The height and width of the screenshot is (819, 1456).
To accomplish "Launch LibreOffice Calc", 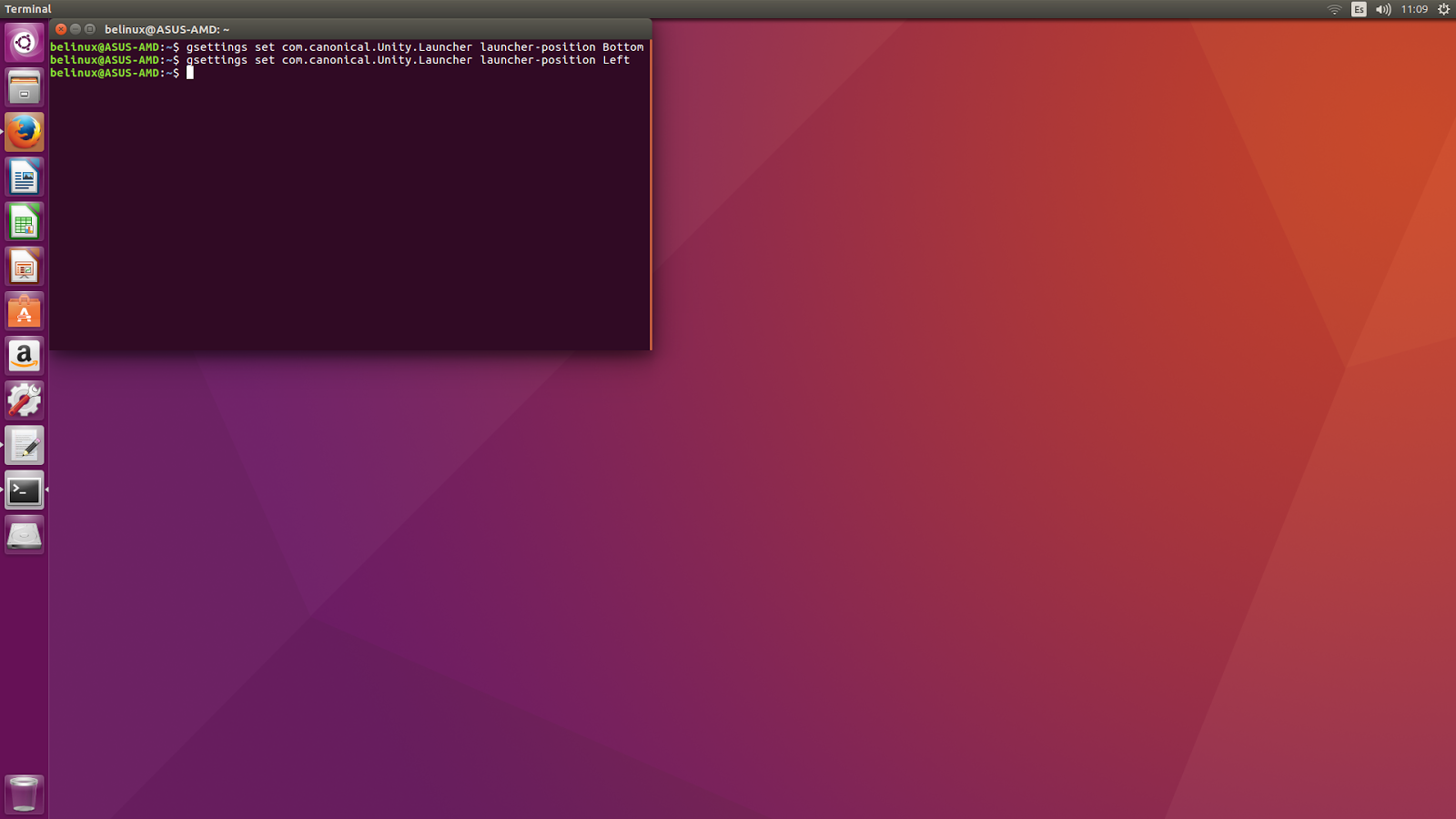I will (x=24, y=221).
